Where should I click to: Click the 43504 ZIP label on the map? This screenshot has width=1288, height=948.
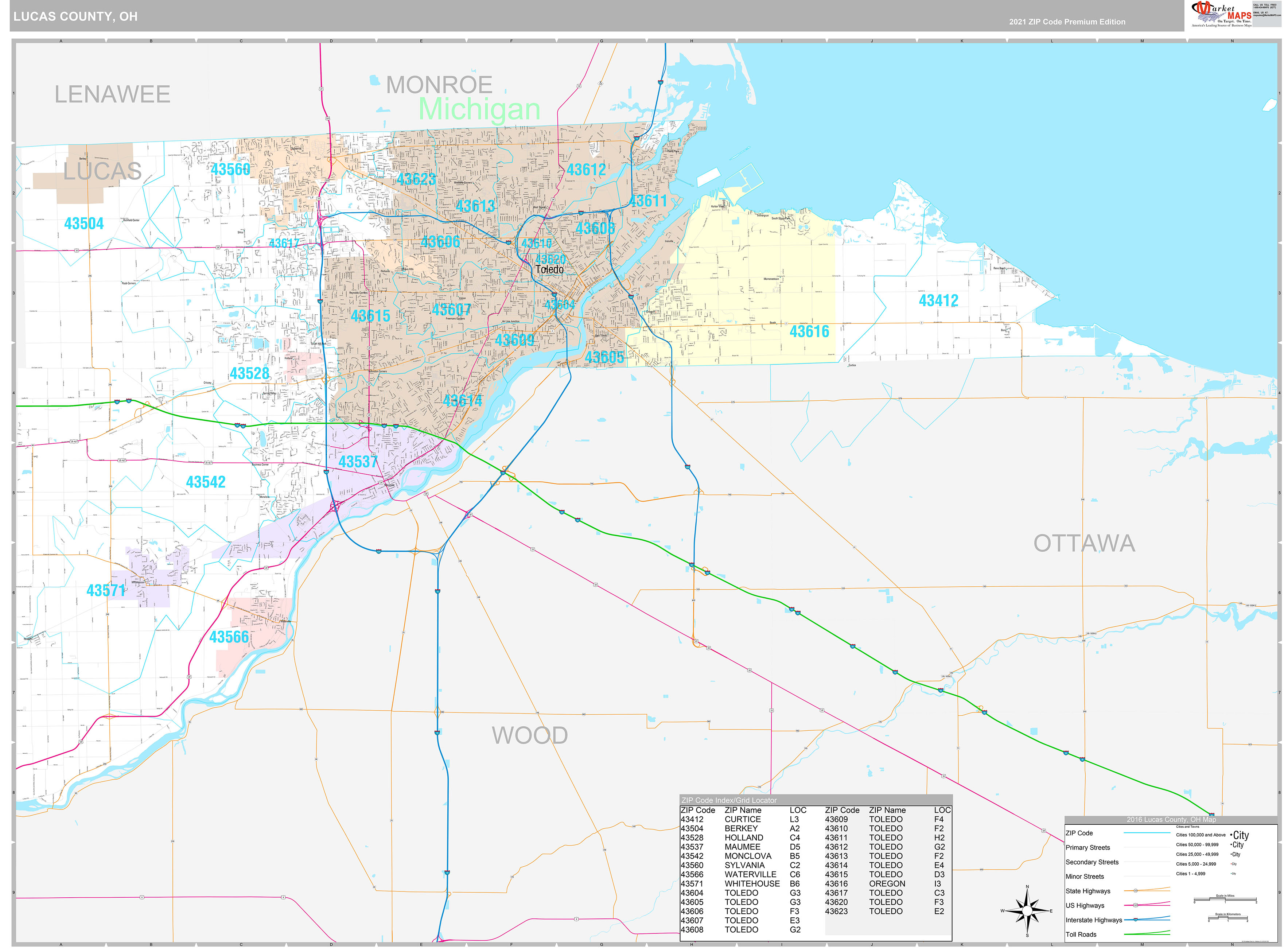(x=84, y=223)
